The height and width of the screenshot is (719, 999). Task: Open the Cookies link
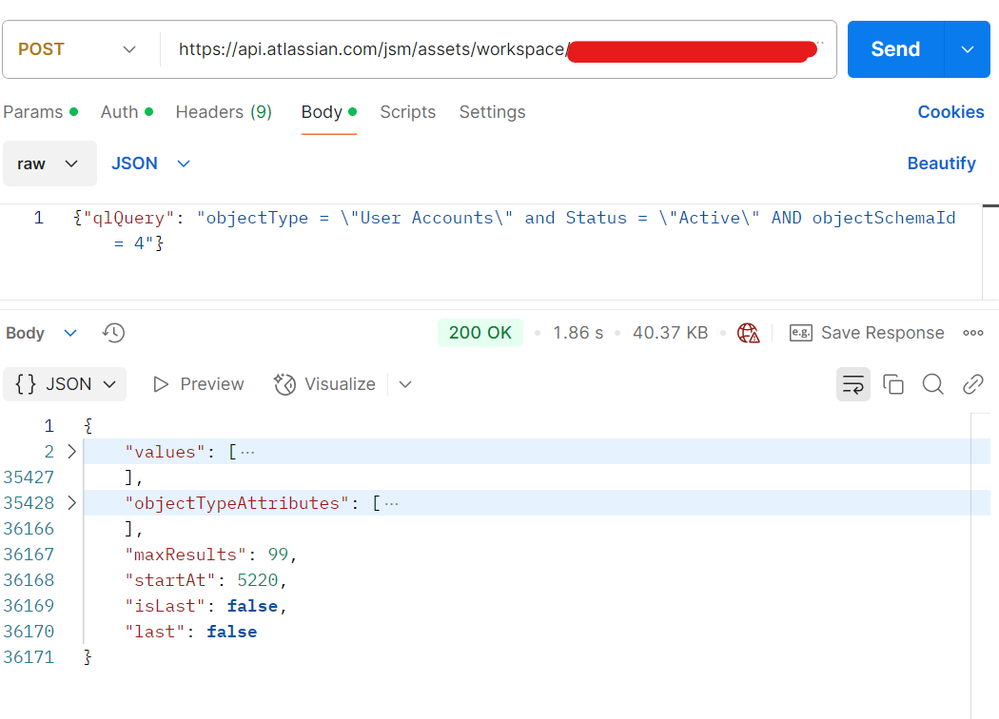pos(951,112)
